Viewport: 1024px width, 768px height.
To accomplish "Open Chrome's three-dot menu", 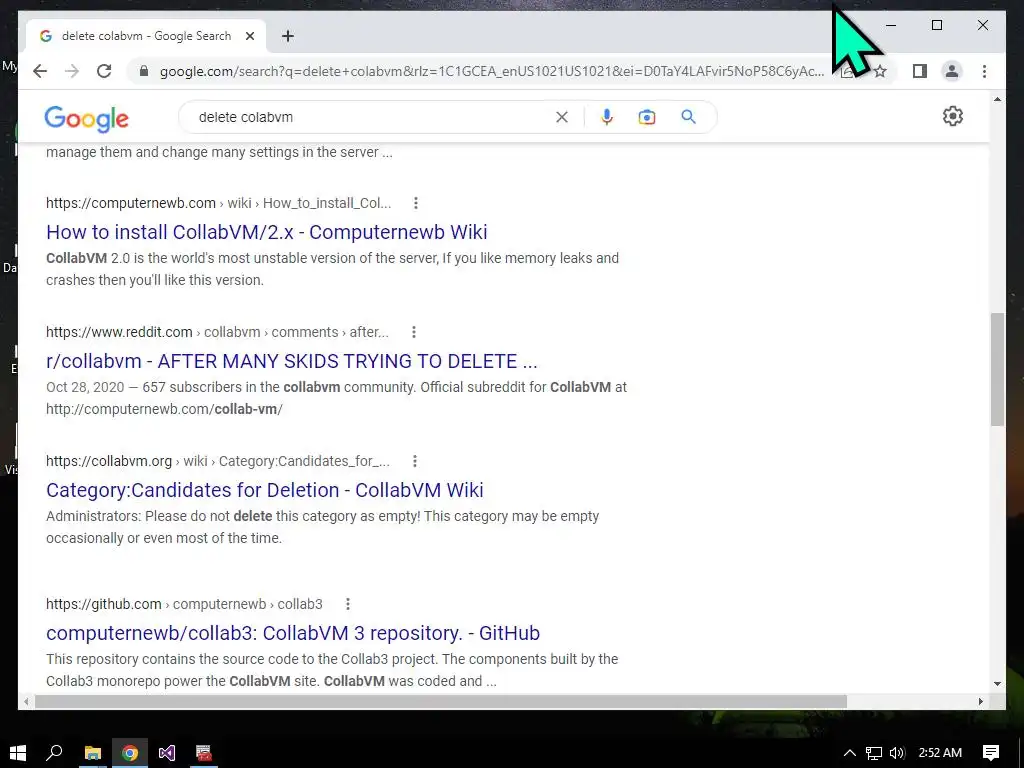I will [984, 71].
